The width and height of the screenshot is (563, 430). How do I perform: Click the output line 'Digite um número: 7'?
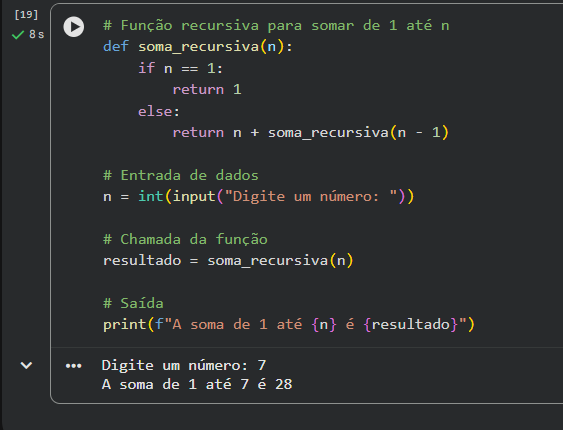(x=184, y=365)
